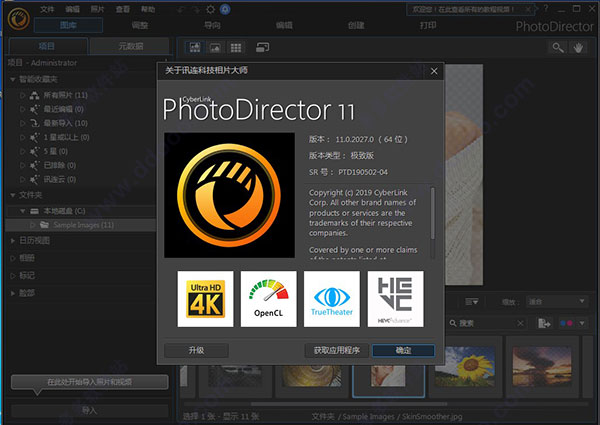The width and height of the screenshot is (600, 425).
Task: Select 最近编辑 (0) collection
Action: tap(63, 109)
